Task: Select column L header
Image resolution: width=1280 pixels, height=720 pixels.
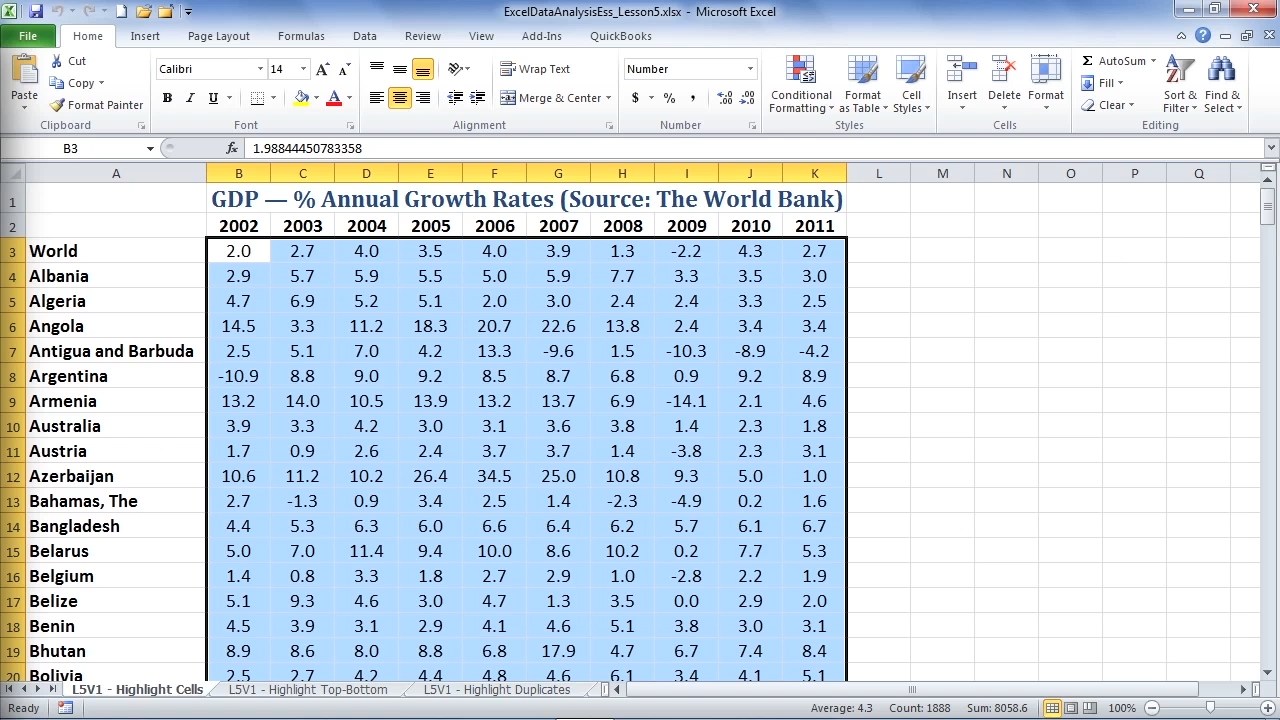Action: (x=879, y=174)
